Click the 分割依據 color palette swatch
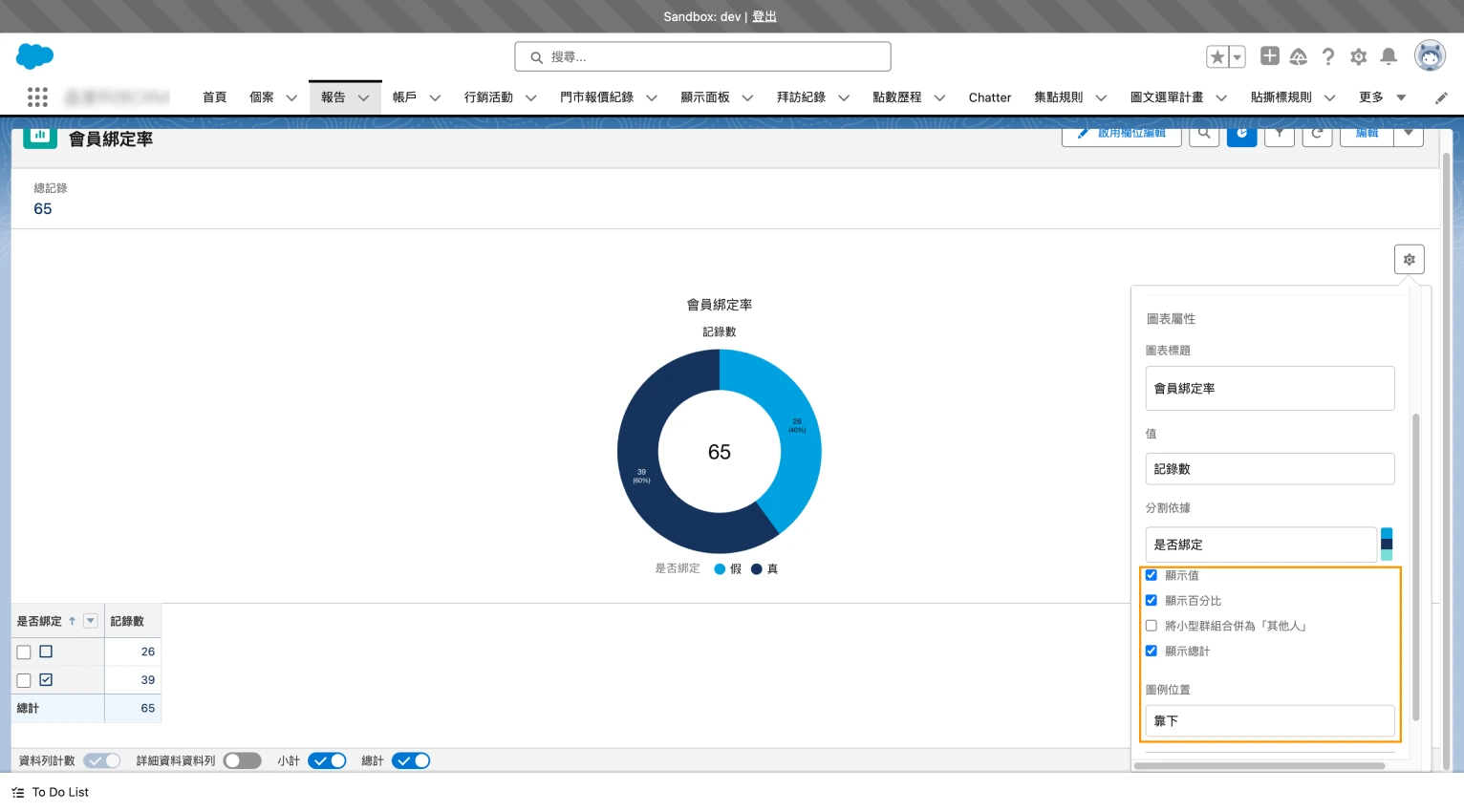 pyautogui.click(x=1386, y=545)
